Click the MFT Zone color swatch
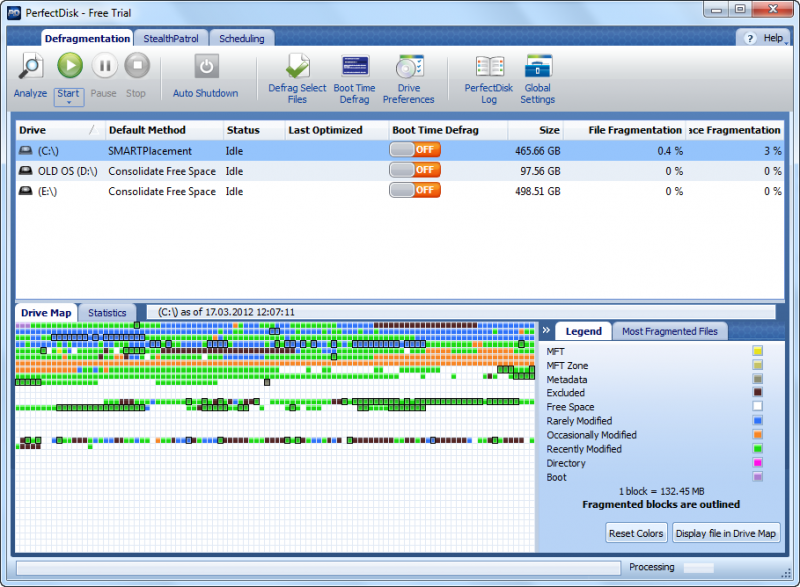 coord(757,365)
